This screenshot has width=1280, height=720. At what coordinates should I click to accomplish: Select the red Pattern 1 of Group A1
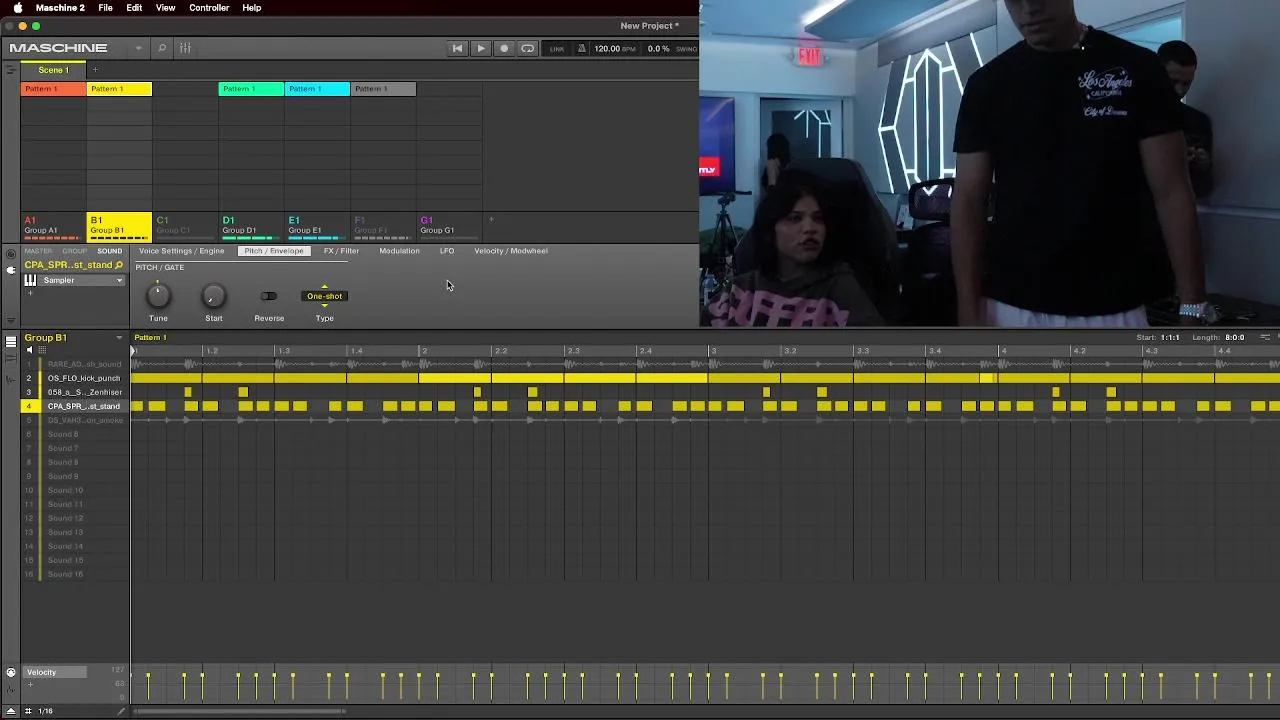point(53,89)
